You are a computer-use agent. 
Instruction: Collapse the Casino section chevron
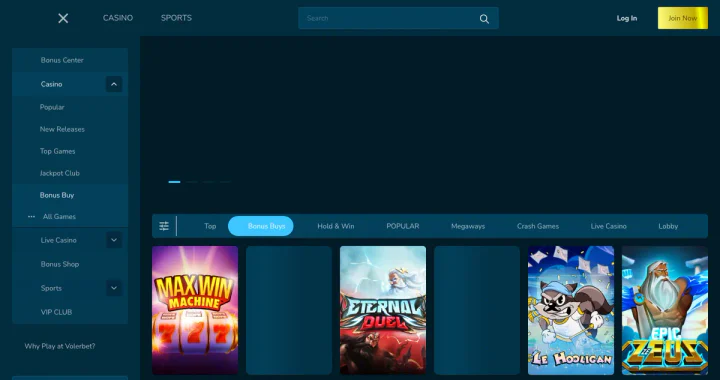(x=114, y=84)
